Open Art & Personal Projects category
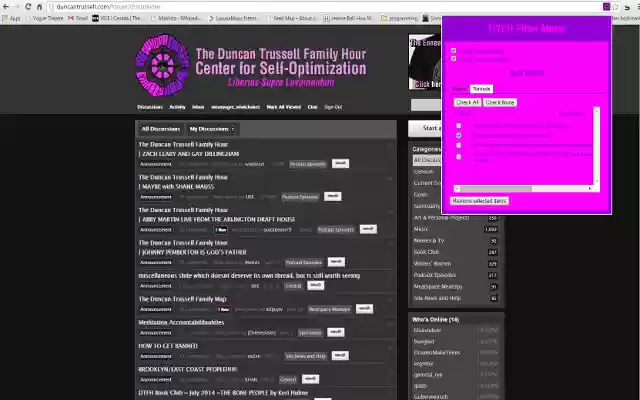Image resolution: width=640 pixels, height=400 pixels. point(456,218)
